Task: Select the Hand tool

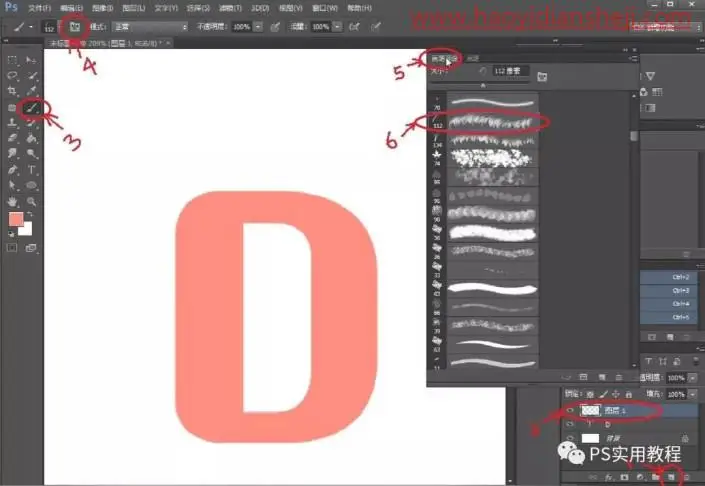Action: pos(12,201)
